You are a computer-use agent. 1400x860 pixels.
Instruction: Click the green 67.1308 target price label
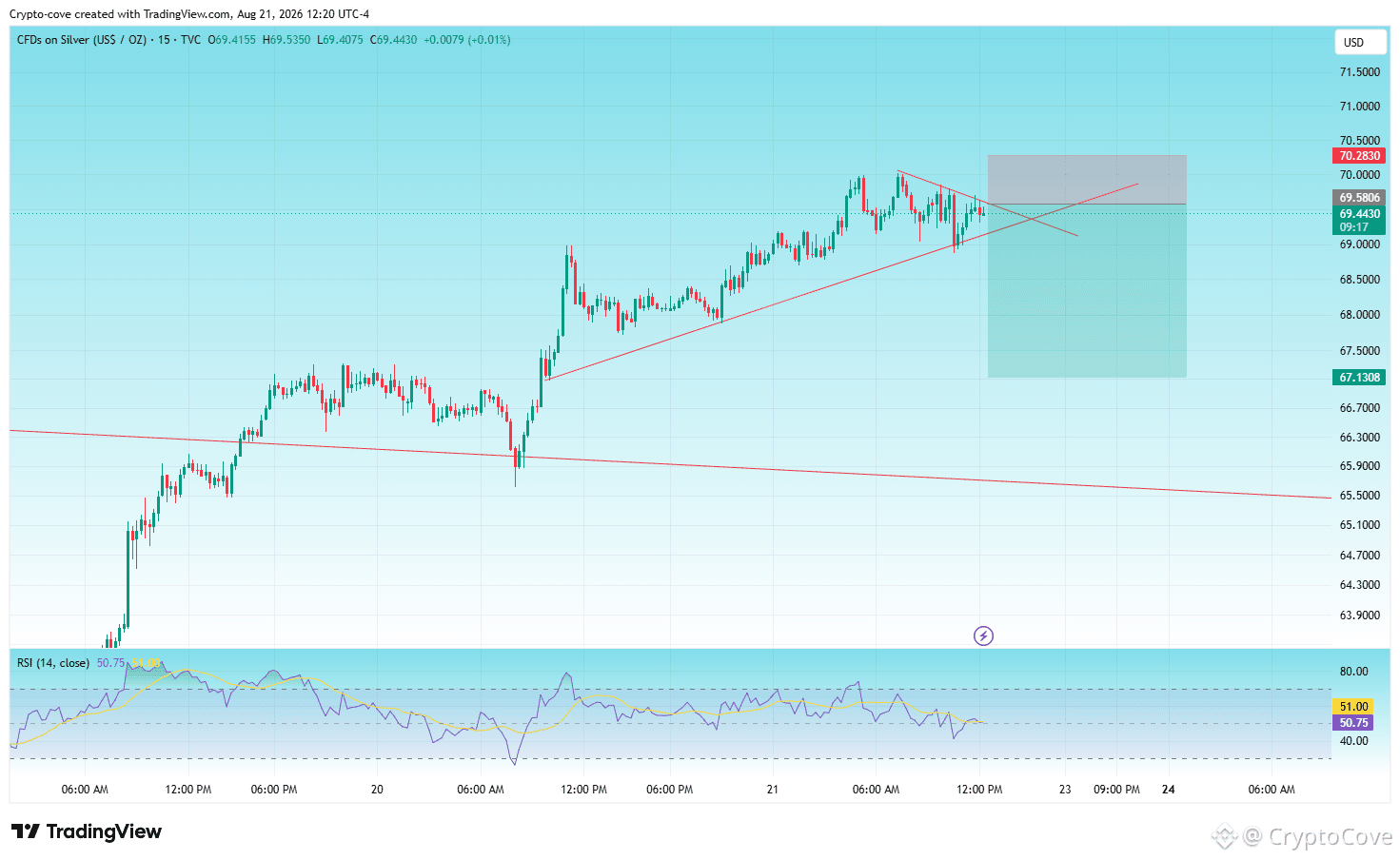pyautogui.click(x=1359, y=378)
